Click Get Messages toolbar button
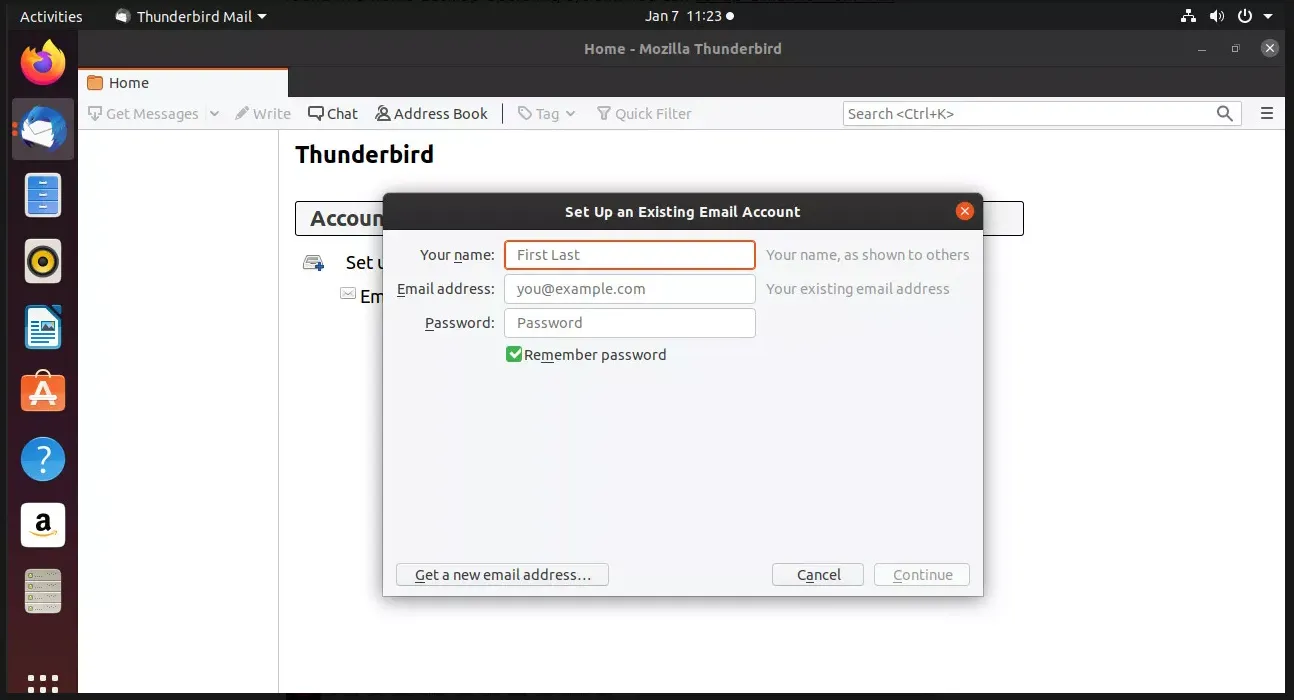The width and height of the screenshot is (1294, 700). coord(143,114)
